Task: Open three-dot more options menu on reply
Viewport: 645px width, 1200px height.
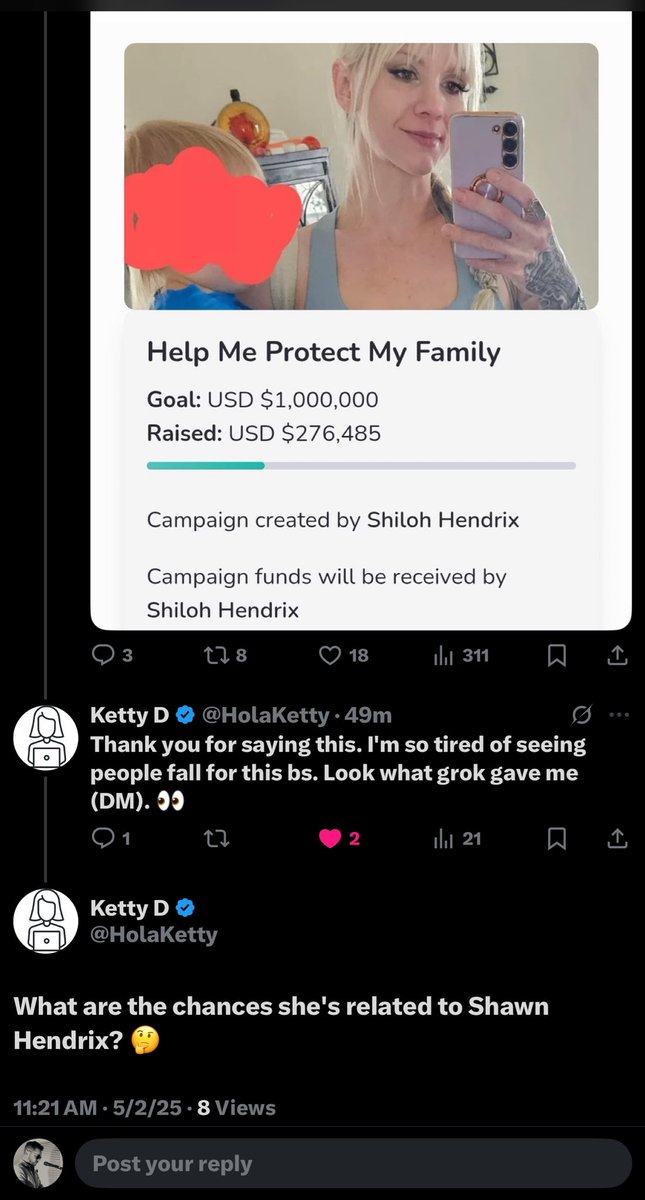Action: pos(619,714)
